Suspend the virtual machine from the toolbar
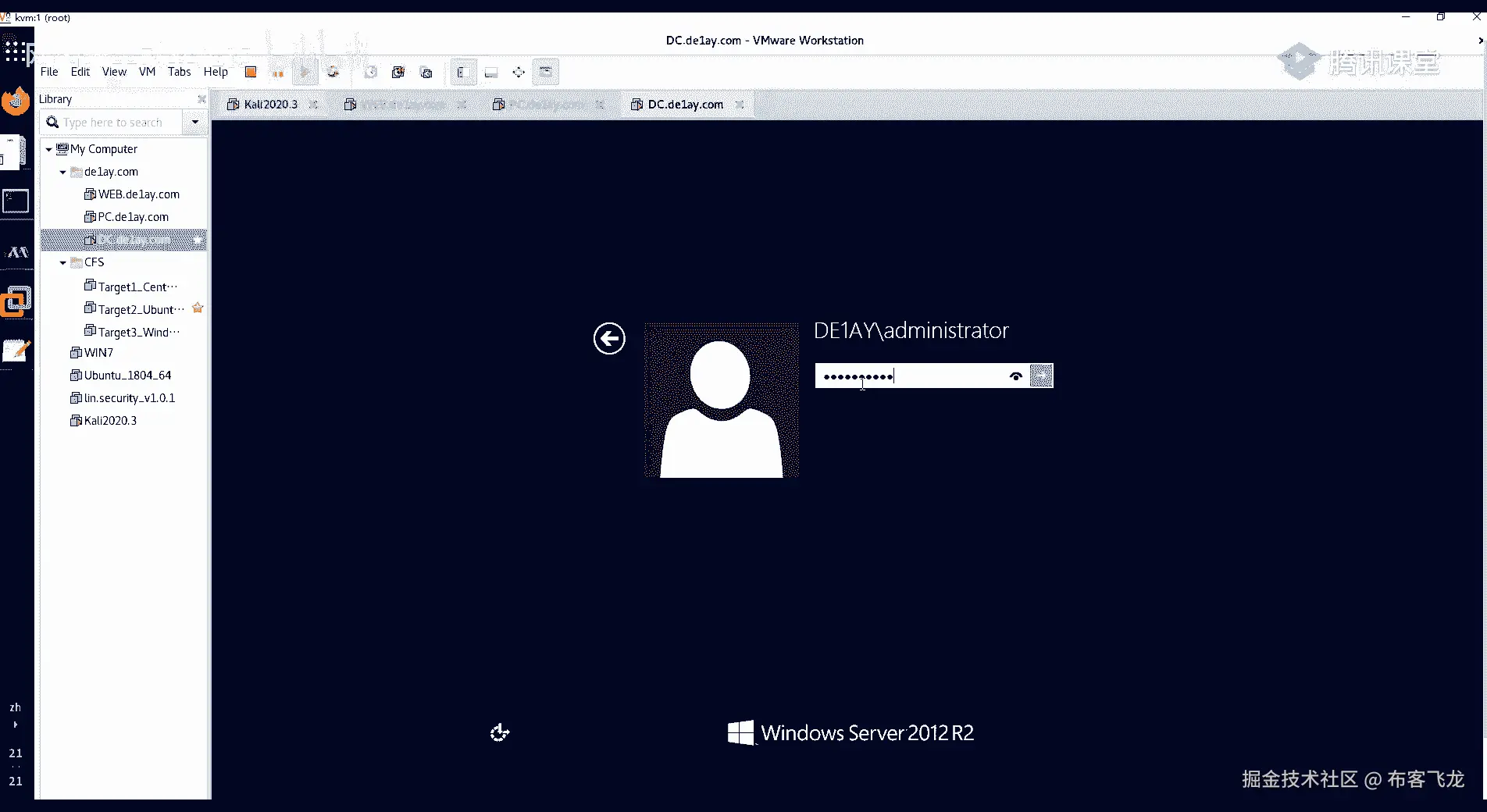 coord(278,73)
